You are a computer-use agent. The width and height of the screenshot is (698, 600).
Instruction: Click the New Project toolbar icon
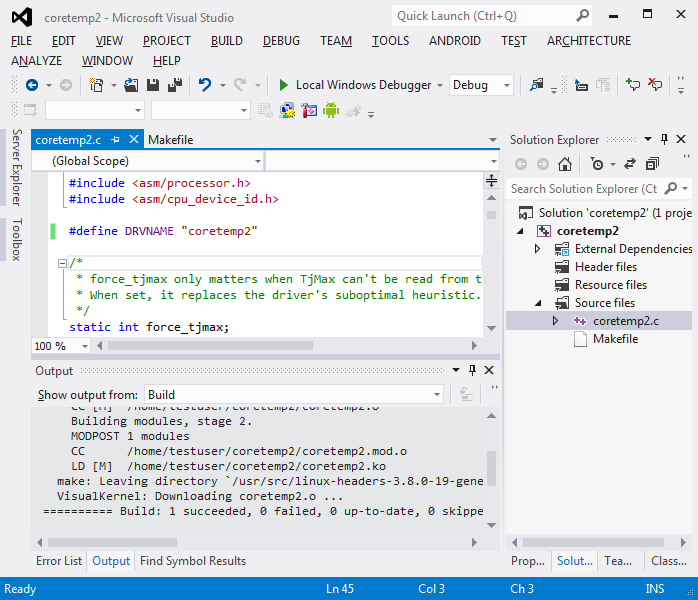(96, 85)
